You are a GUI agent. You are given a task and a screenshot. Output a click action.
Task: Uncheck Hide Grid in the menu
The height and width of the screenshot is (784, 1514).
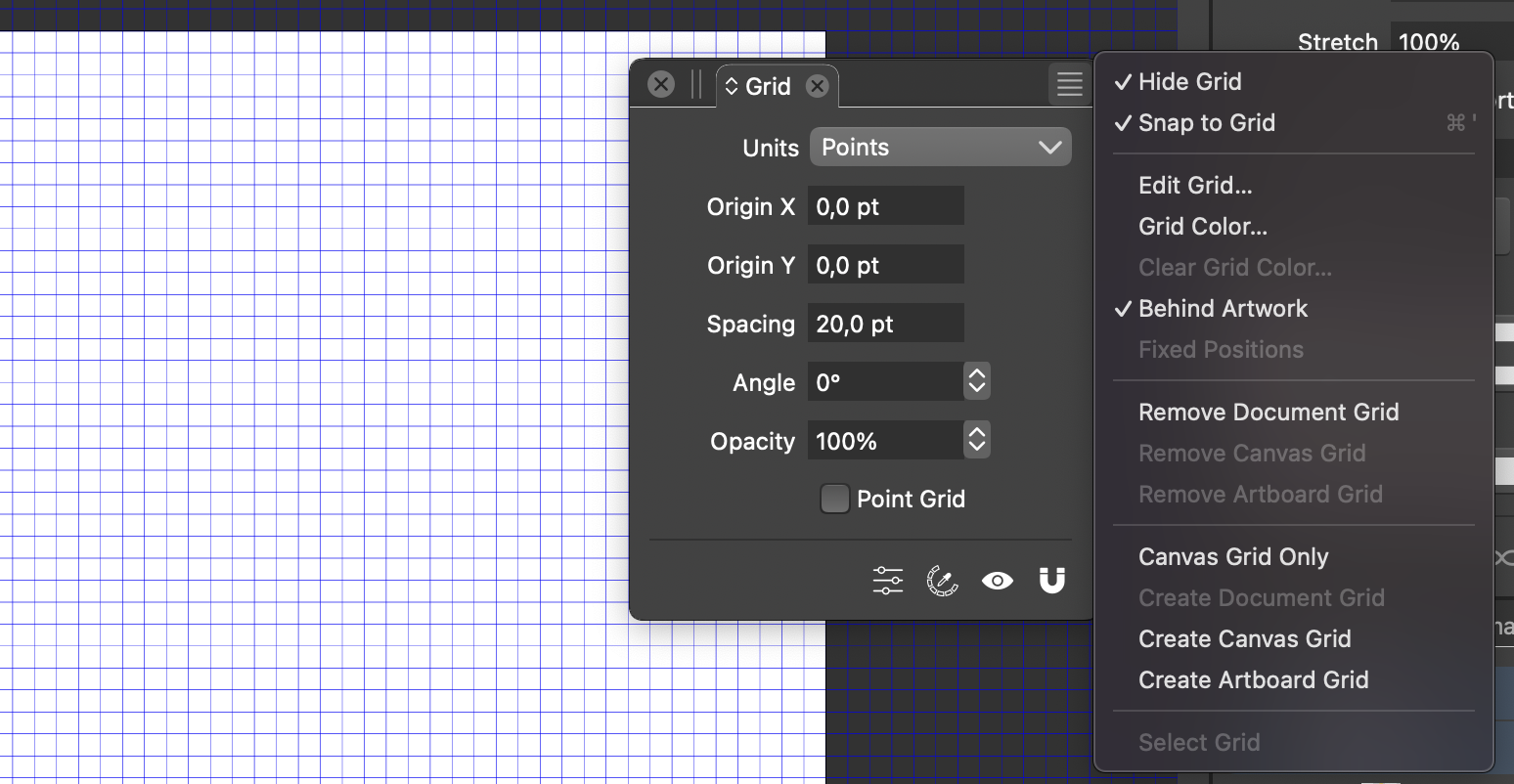point(1189,82)
